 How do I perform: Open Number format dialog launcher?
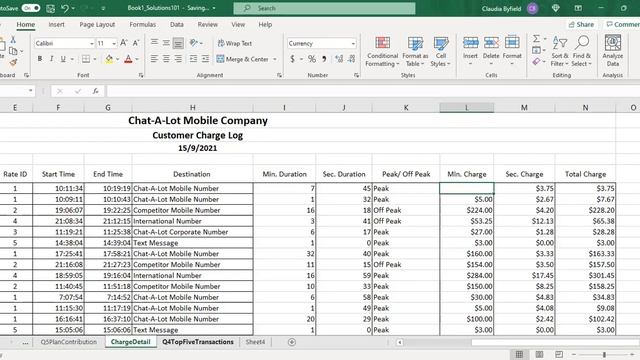(356, 76)
